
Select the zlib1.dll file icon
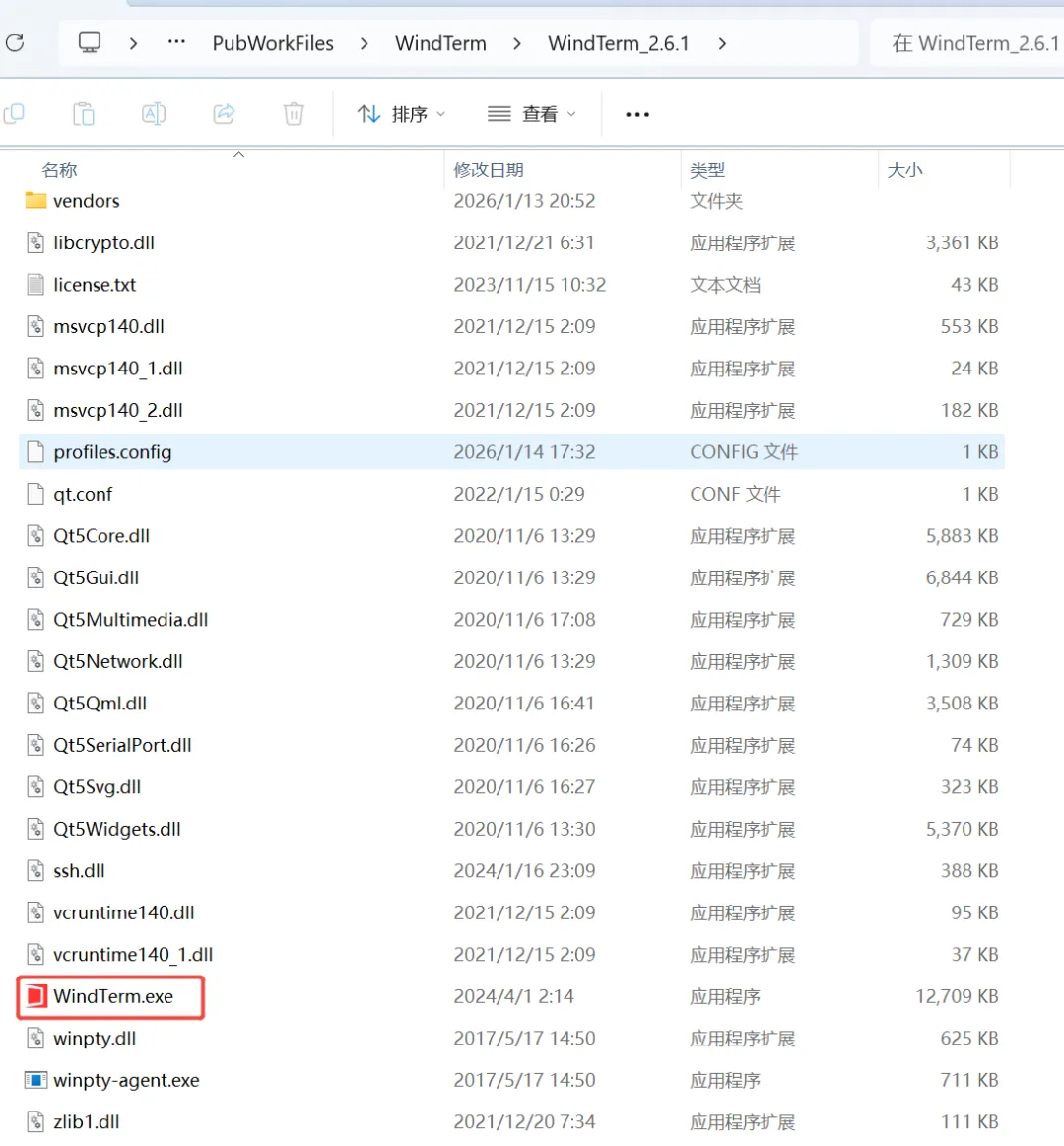click(35, 1122)
